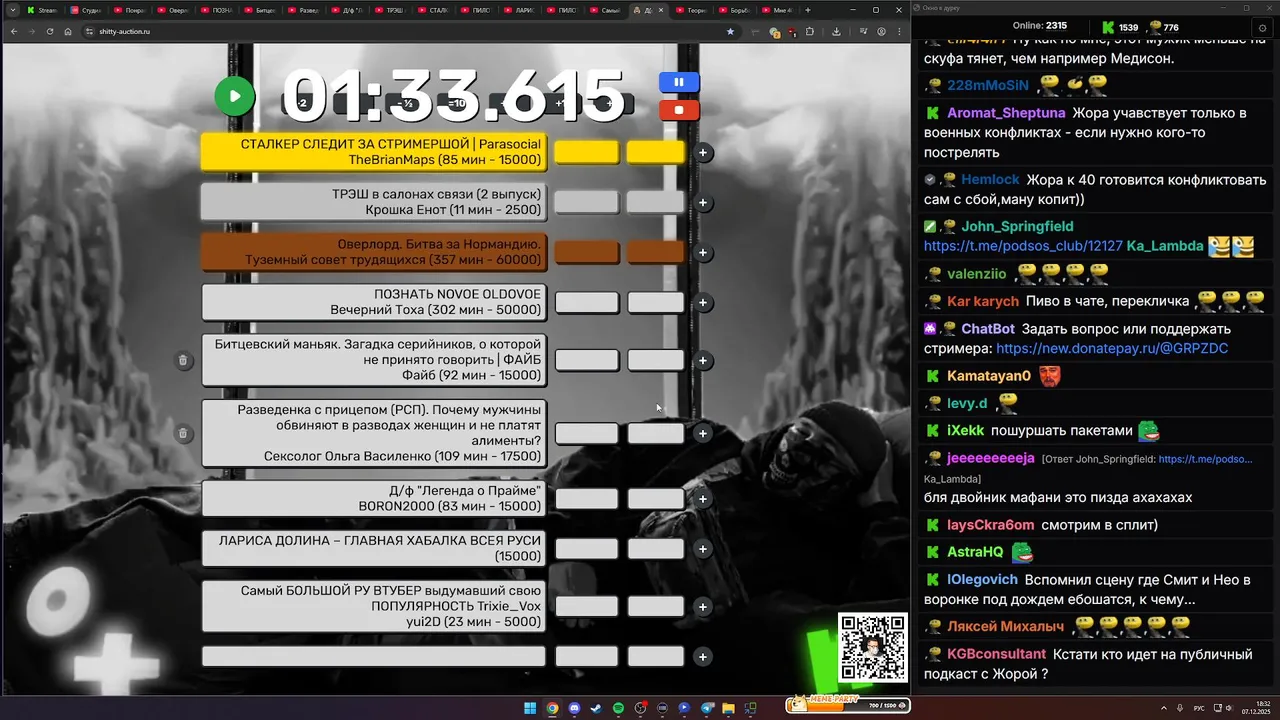Bookmark this page with the star icon

[730, 31]
